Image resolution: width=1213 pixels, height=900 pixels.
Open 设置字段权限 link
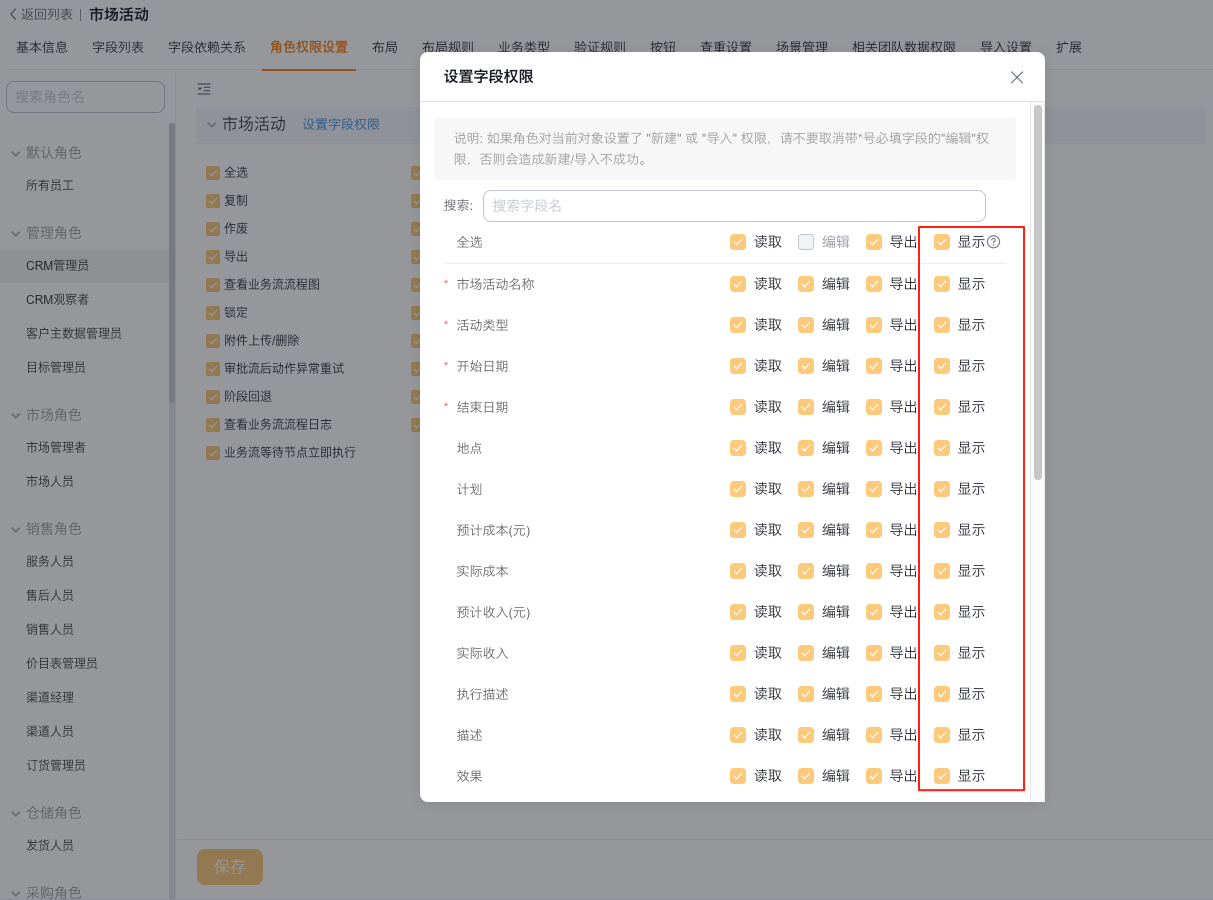click(341, 125)
